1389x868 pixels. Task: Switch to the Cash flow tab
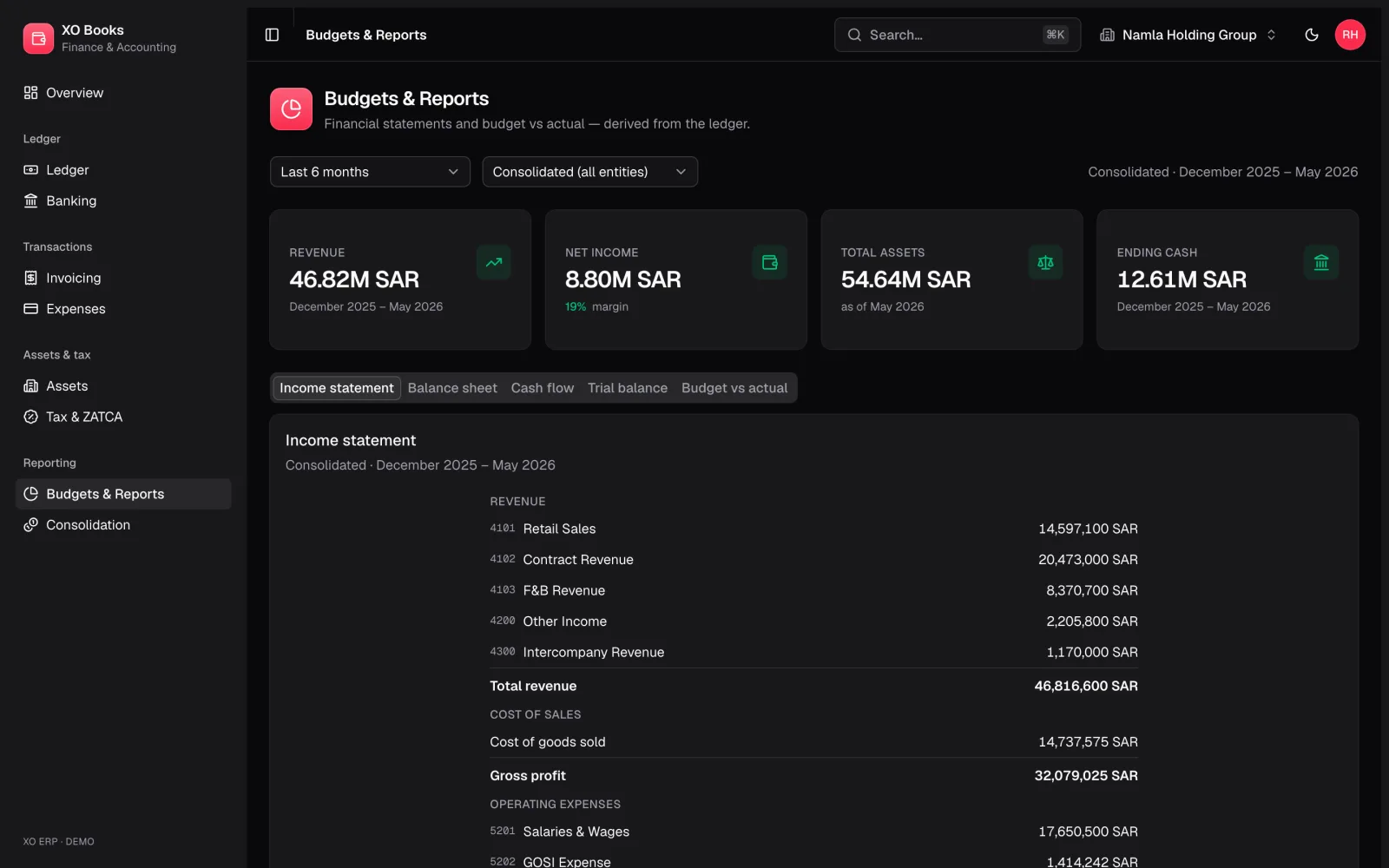(x=543, y=388)
